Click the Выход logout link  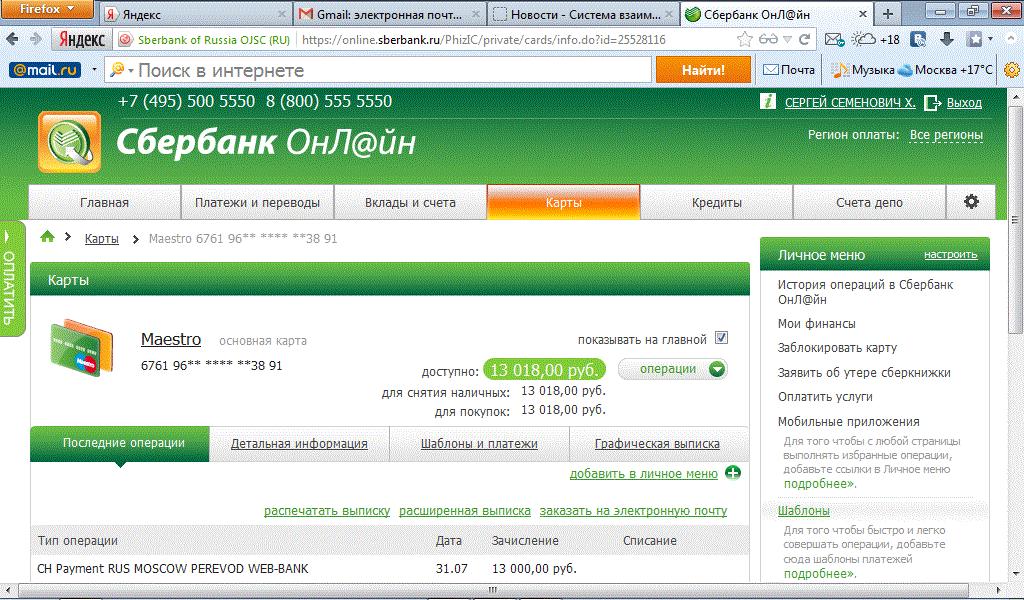964,103
